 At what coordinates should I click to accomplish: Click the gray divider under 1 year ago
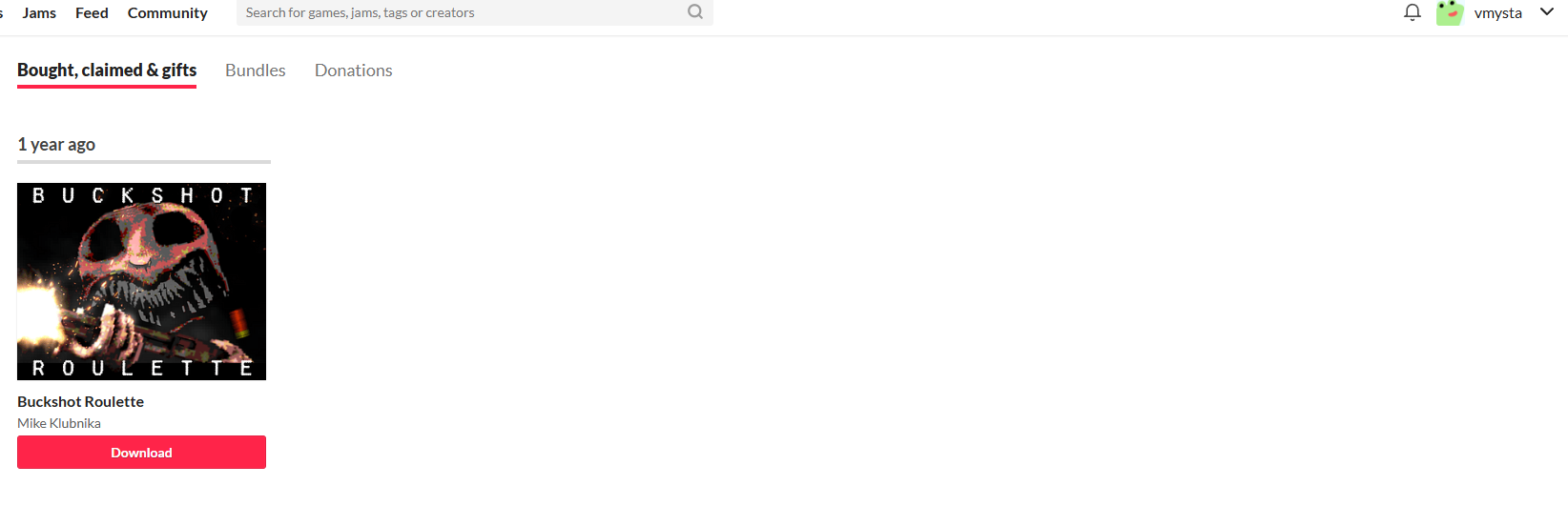click(144, 162)
